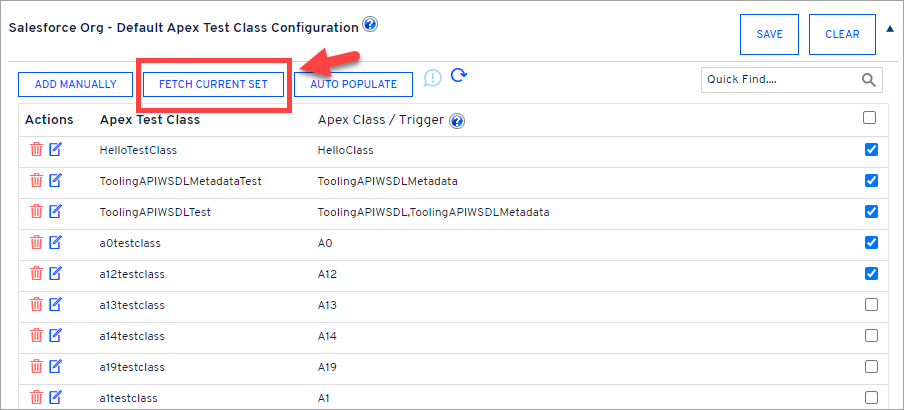Image resolution: width=904 pixels, height=410 pixels.
Task: Delete the HelloTestClass row
Action: click(36, 150)
